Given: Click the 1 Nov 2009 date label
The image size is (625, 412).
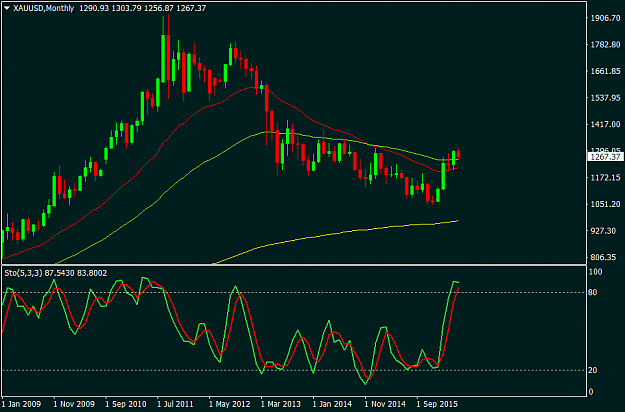Looking at the screenshot, I should [74, 404].
